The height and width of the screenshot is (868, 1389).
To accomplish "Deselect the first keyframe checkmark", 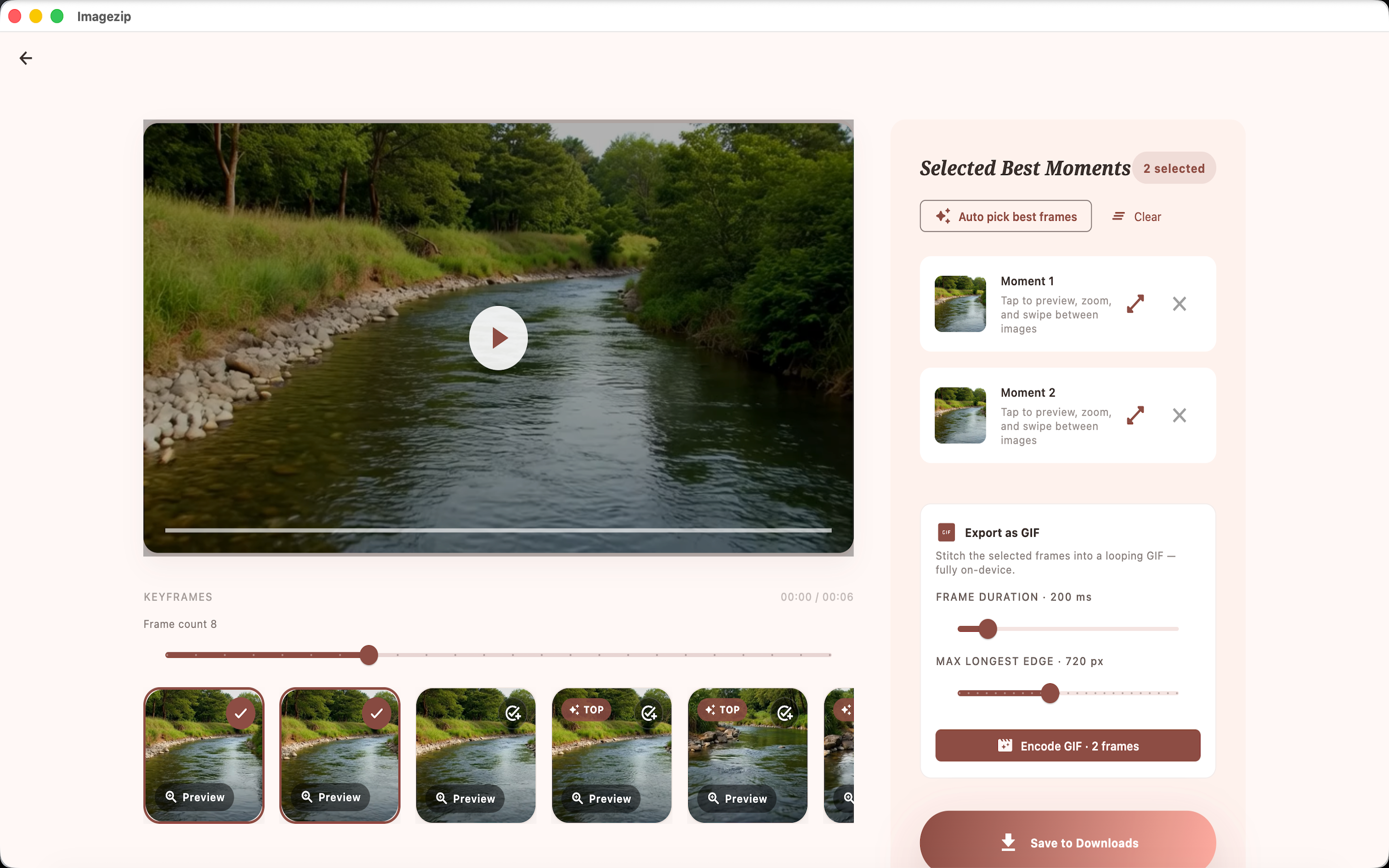I will [x=241, y=713].
